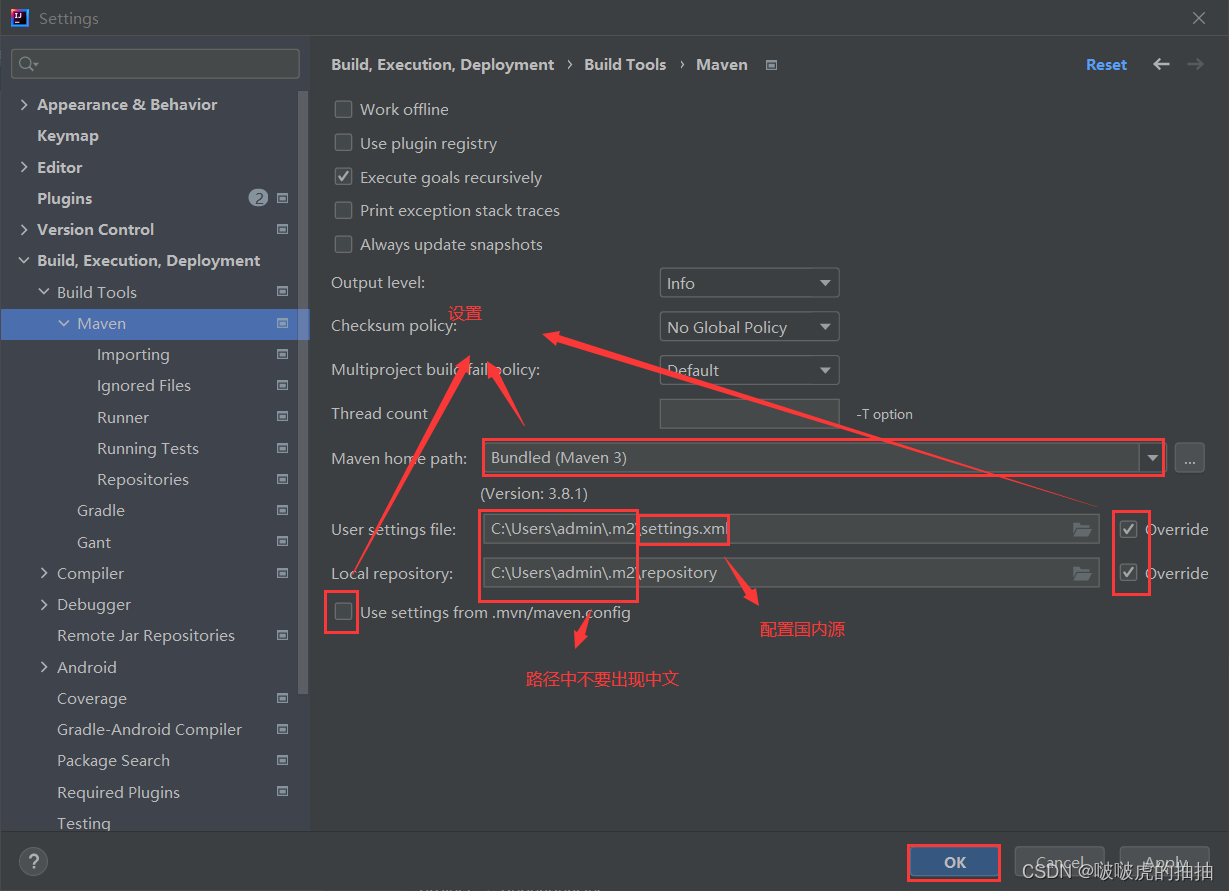Enable Work offline checkbox
1229x891 pixels.
343,109
